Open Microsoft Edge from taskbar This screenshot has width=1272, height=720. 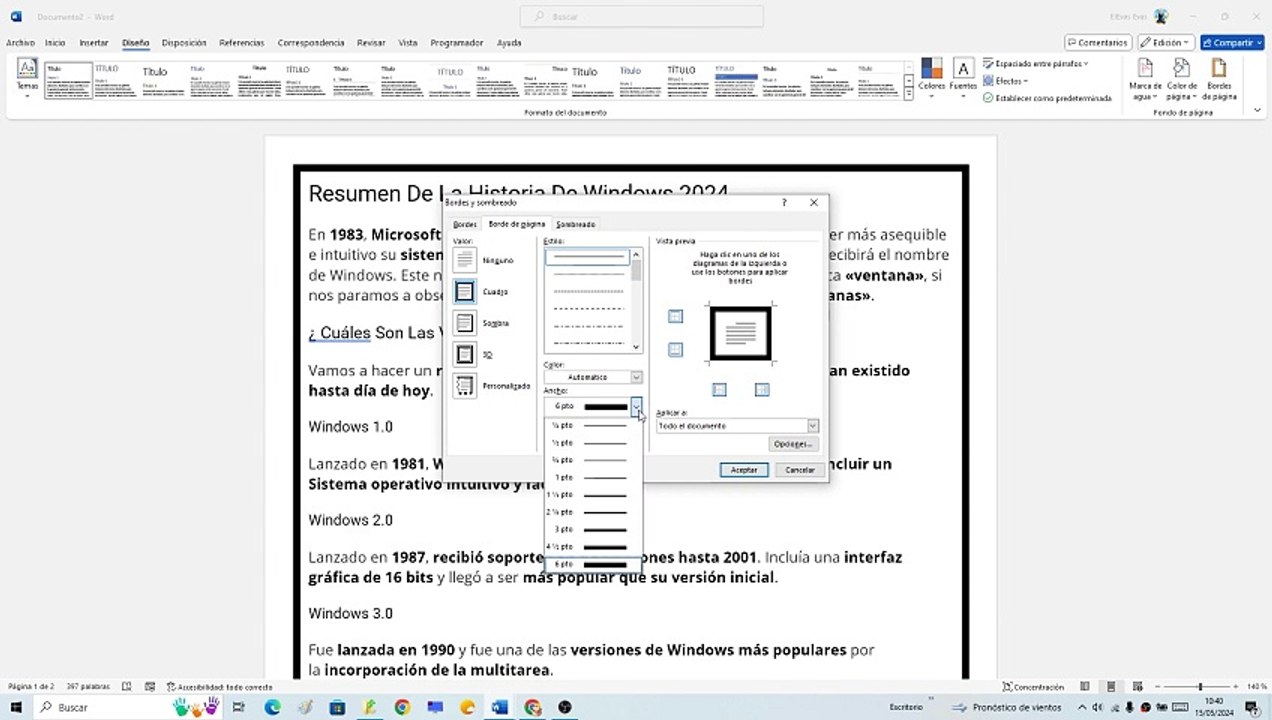click(272, 707)
